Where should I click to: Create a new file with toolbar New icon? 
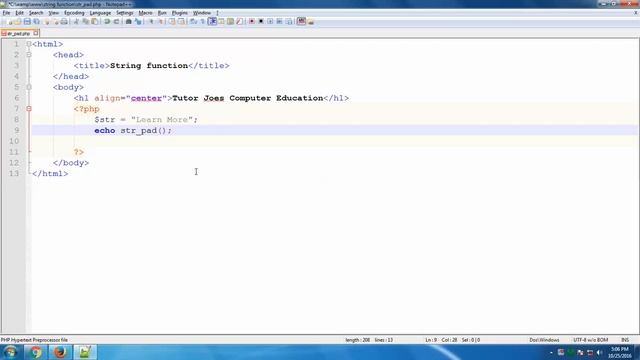(x=9, y=21)
